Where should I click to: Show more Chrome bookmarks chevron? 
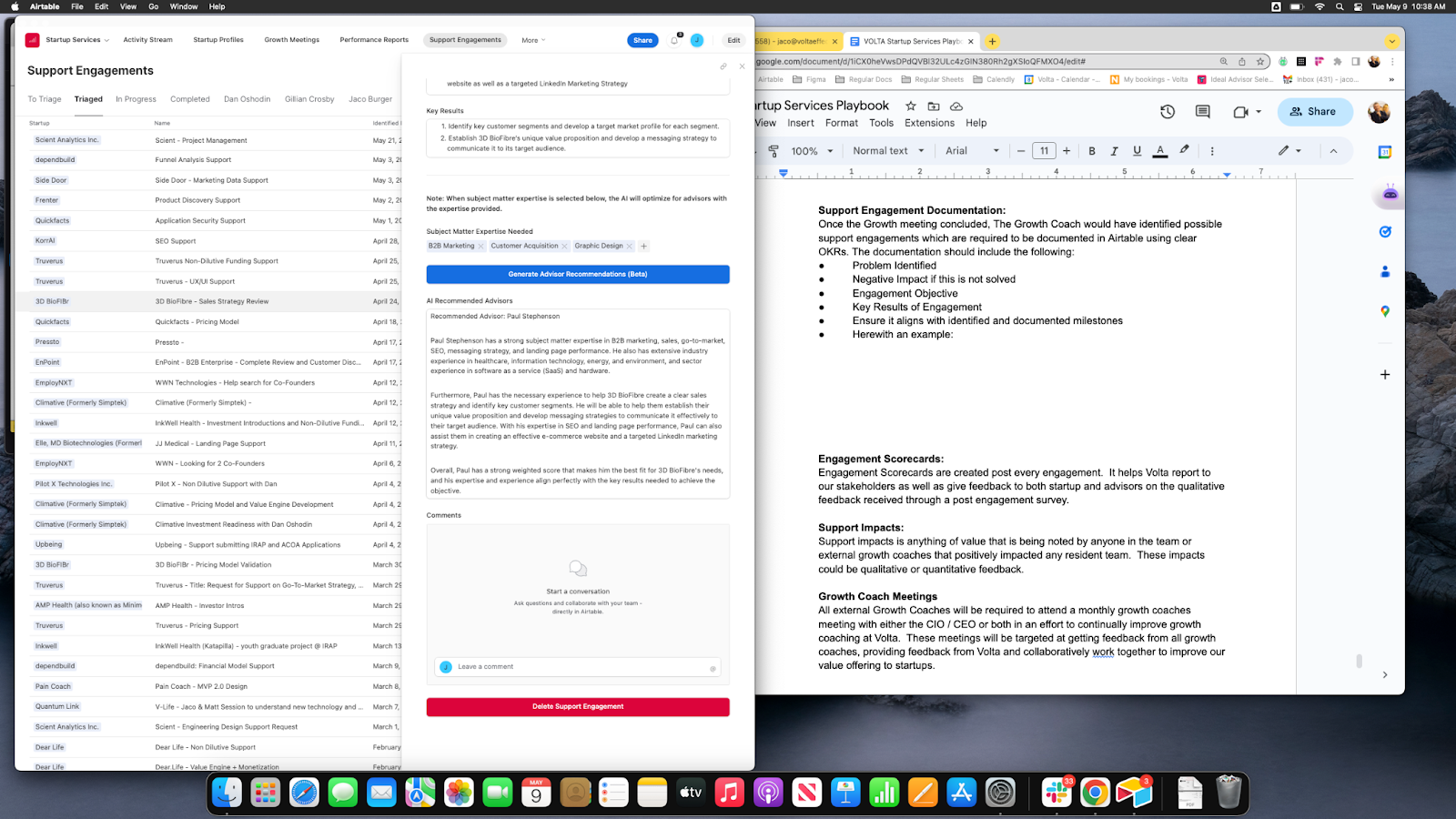point(1391,80)
